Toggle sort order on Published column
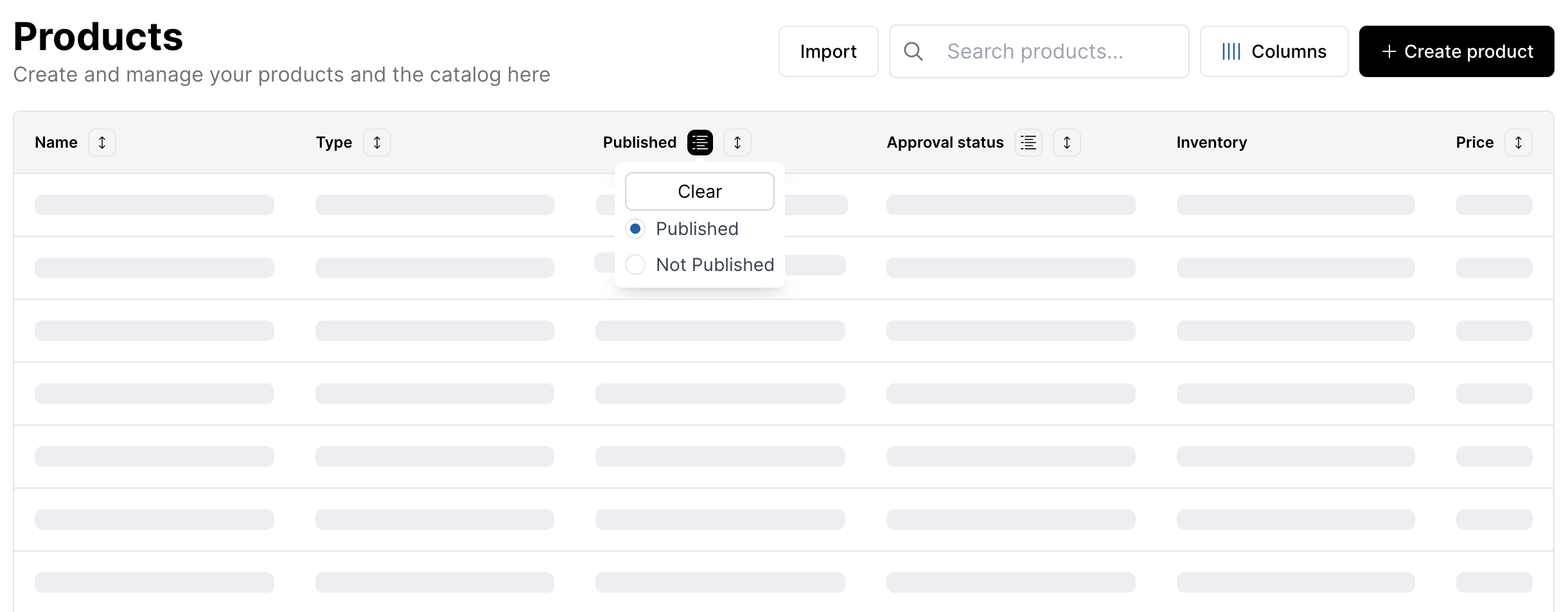Screen dimensions: 1568x612 click(737, 143)
